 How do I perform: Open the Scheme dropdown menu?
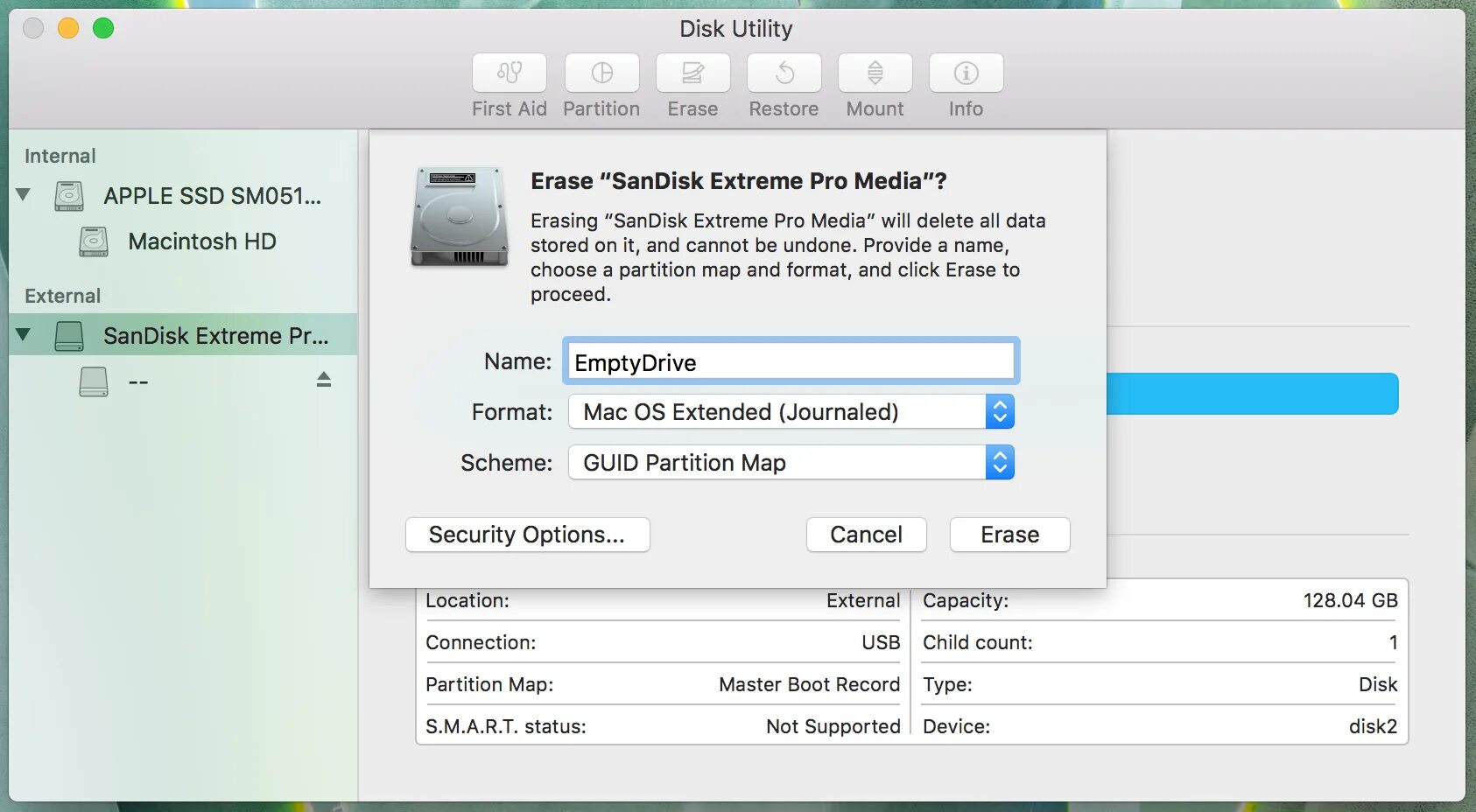click(x=791, y=463)
